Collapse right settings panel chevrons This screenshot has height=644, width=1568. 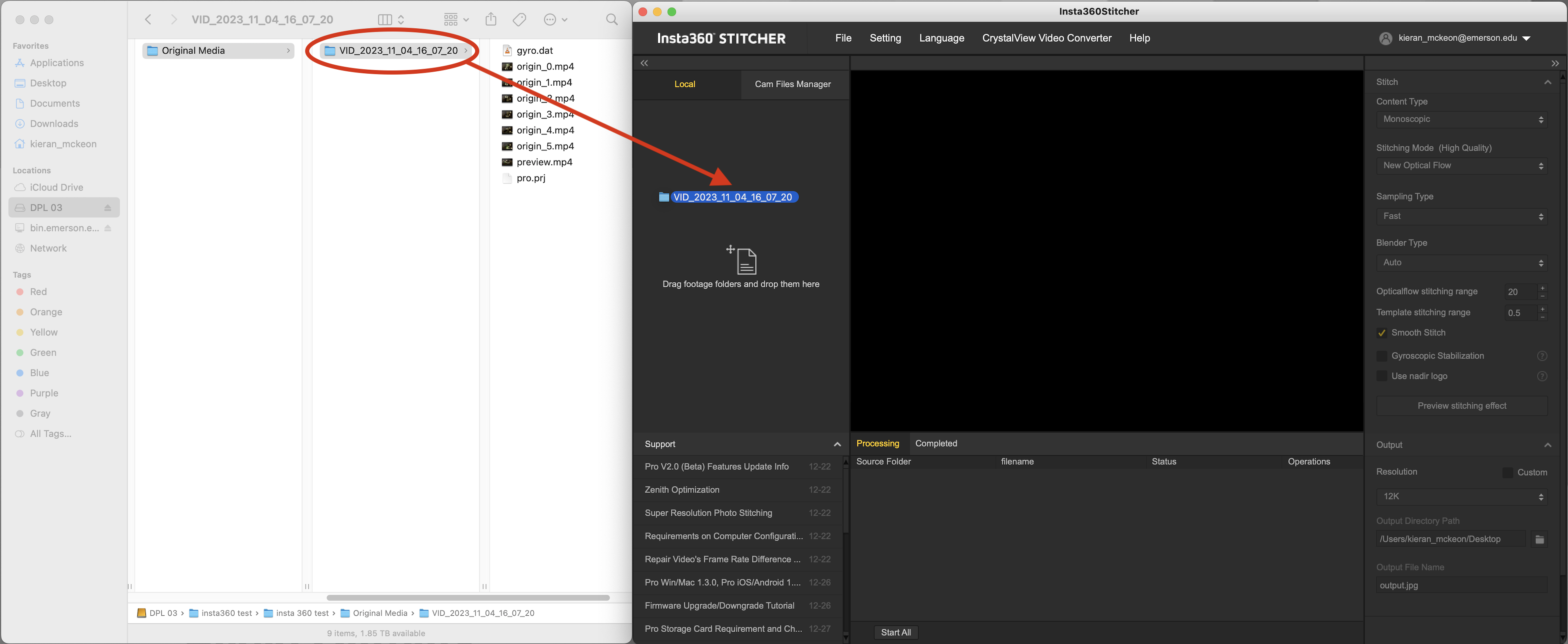tap(1554, 63)
